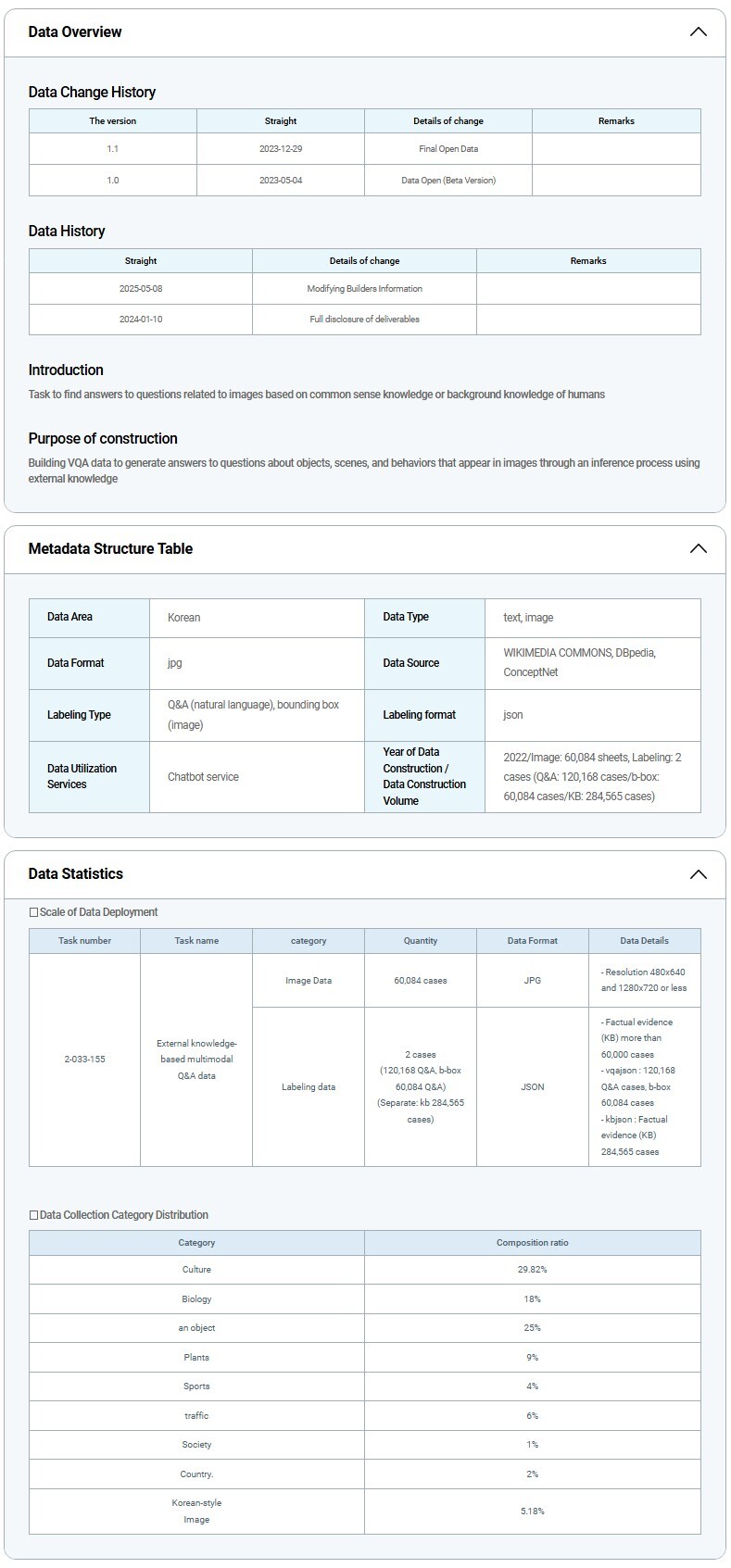The height and width of the screenshot is (1568, 731).
Task: Click the Metadata Structure Table title
Action: click(x=110, y=549)
